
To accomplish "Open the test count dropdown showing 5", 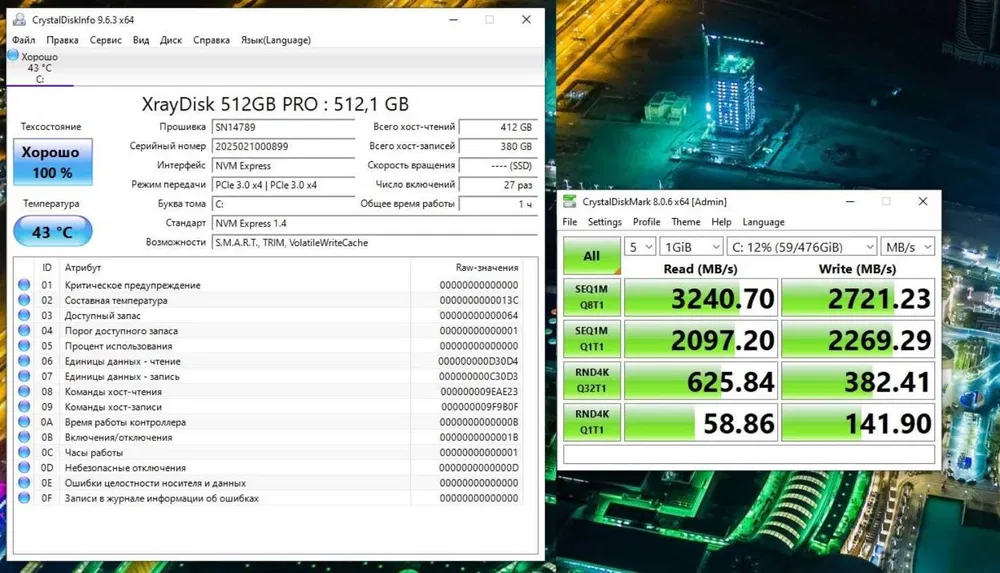I will (640, 246).
